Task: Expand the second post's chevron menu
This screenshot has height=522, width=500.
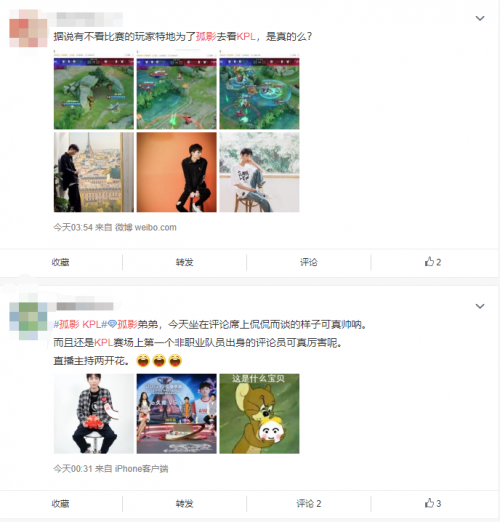Action: [480, 306]
